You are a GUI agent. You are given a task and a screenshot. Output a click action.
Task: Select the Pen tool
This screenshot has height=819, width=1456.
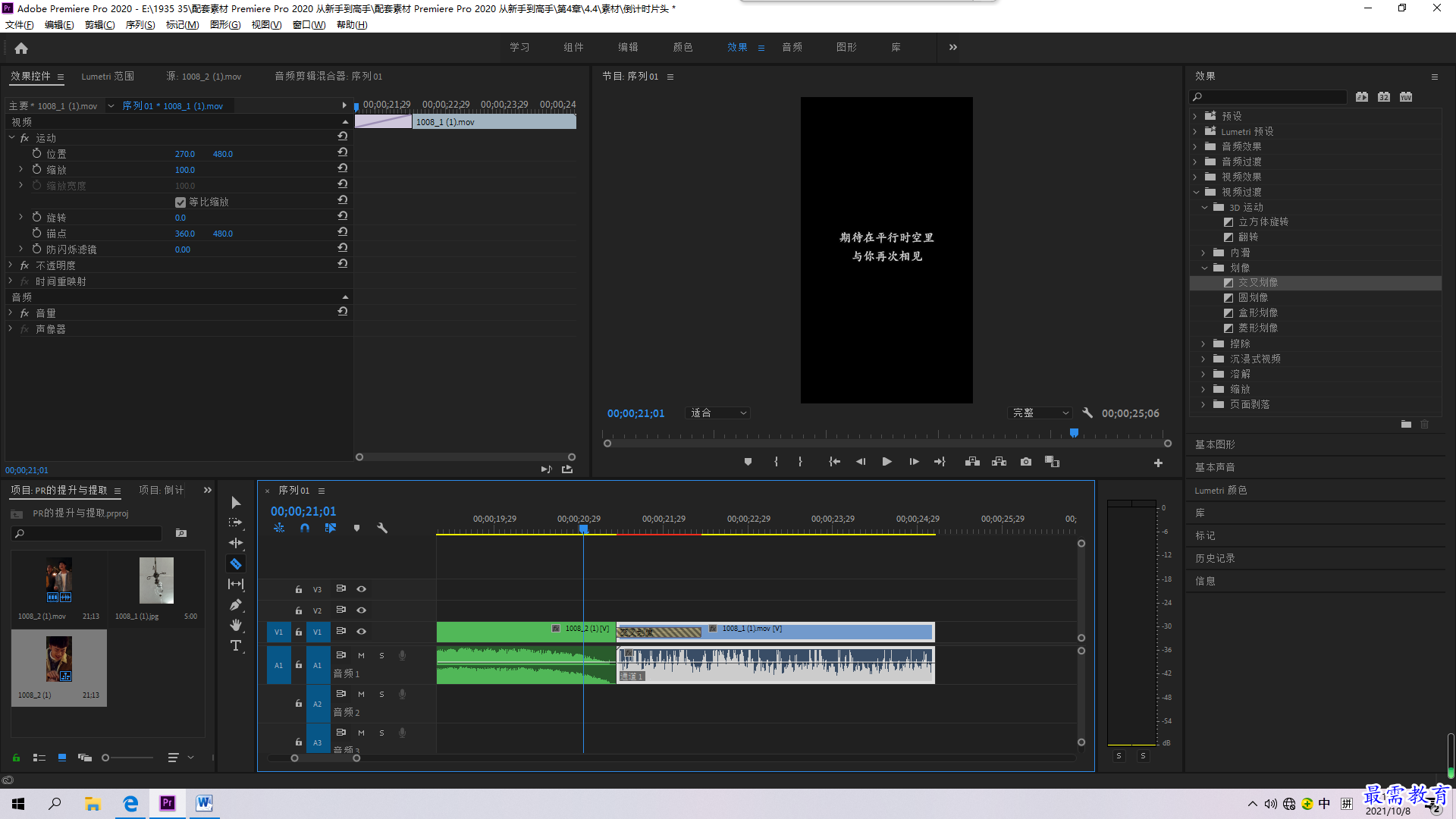(236, 605)
